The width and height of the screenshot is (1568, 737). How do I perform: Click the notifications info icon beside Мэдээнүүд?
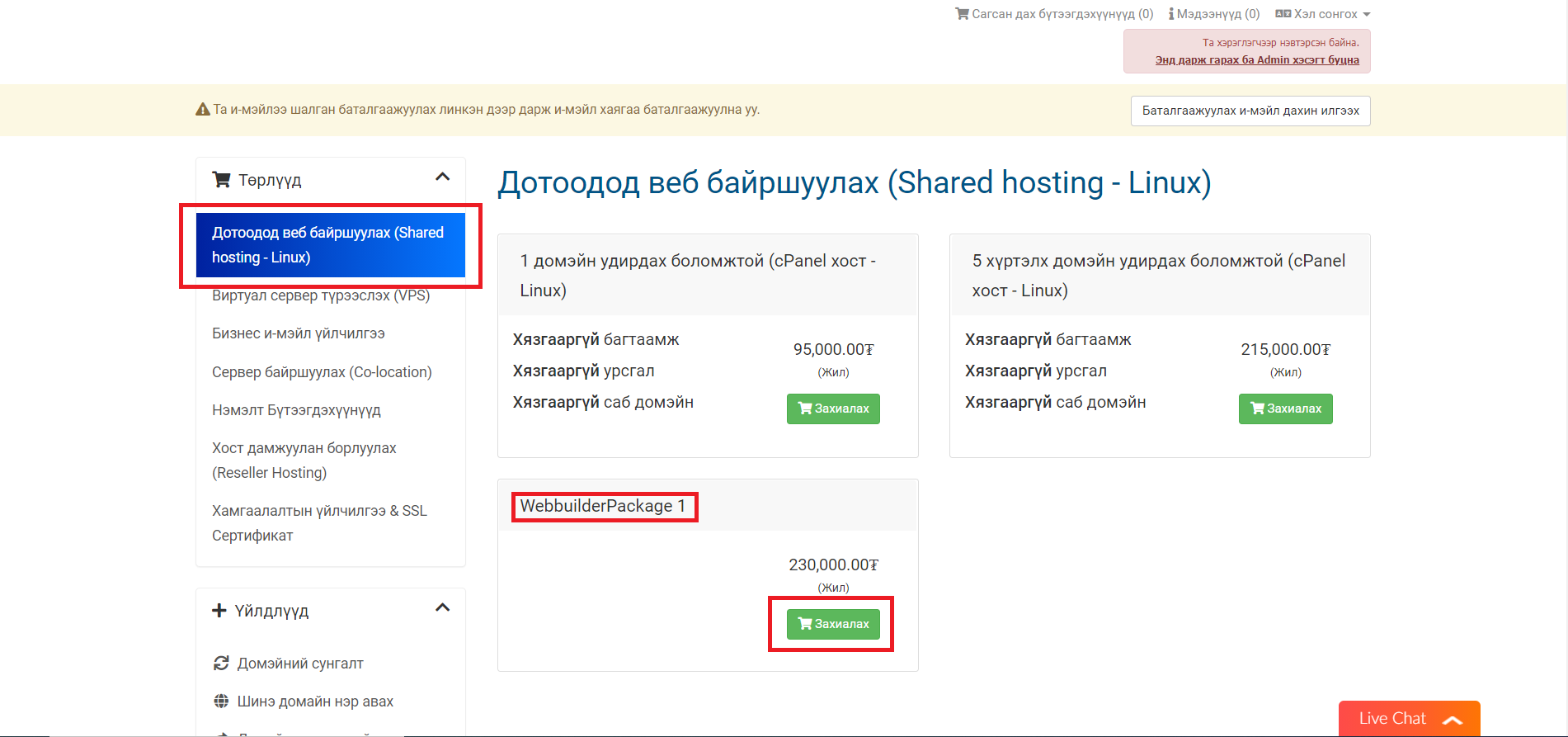(x=1171, y=14)
